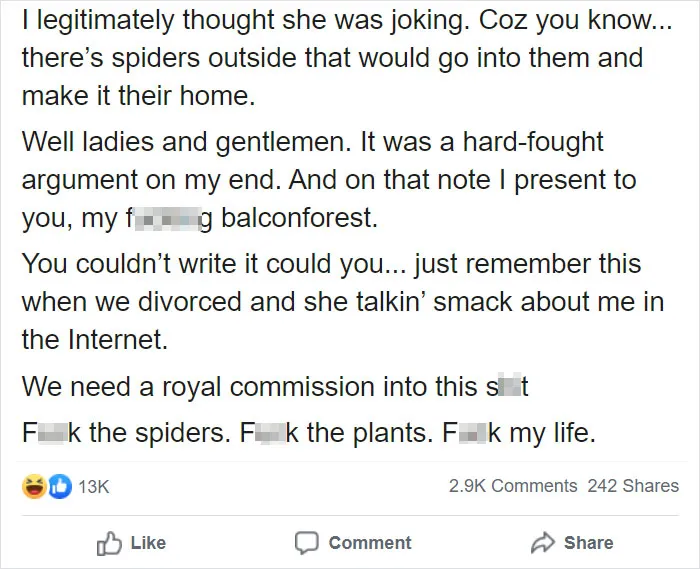700x569 pixels.
Task: Click the Comment text label
Action: point(370,543)
